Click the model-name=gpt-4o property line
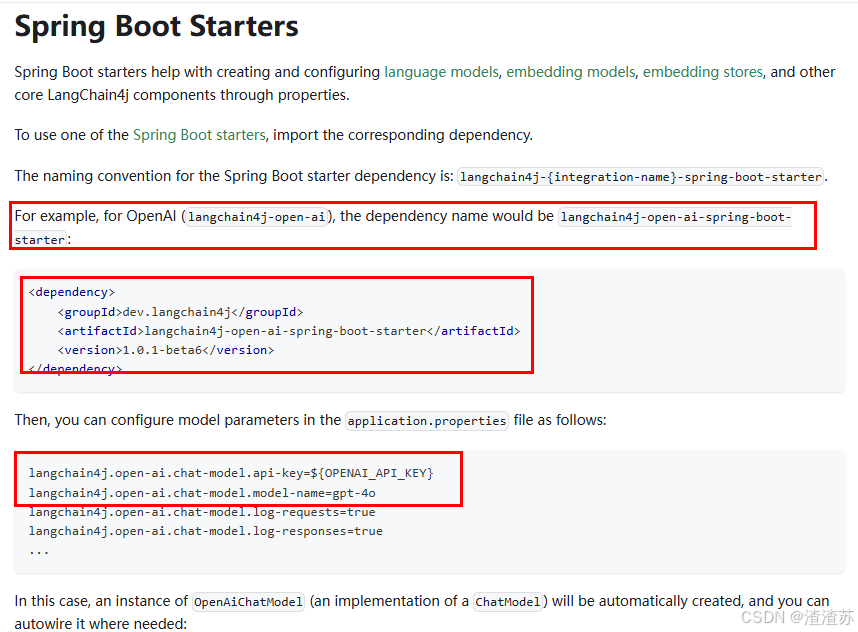858x632 pixels. [x=202, y=493]
